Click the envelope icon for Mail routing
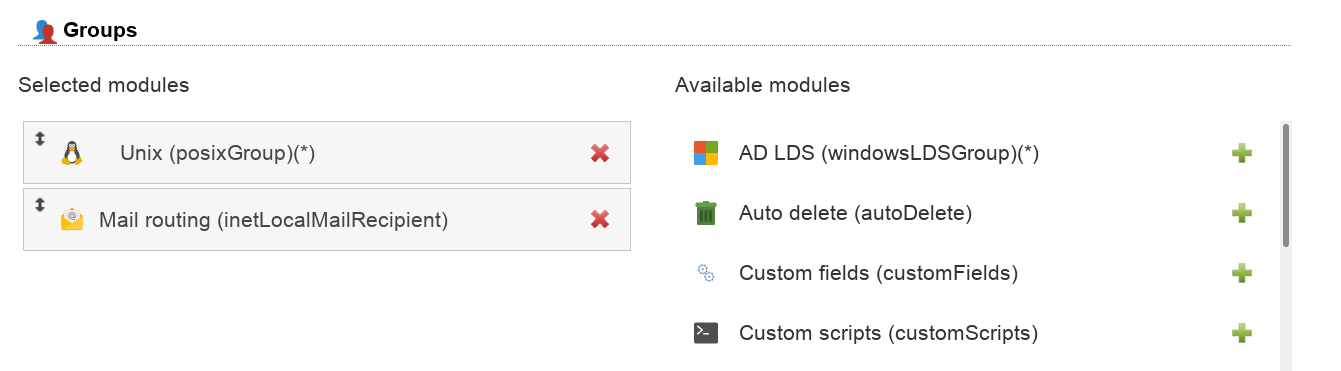 pyautogui.click(x=71, y=219)
